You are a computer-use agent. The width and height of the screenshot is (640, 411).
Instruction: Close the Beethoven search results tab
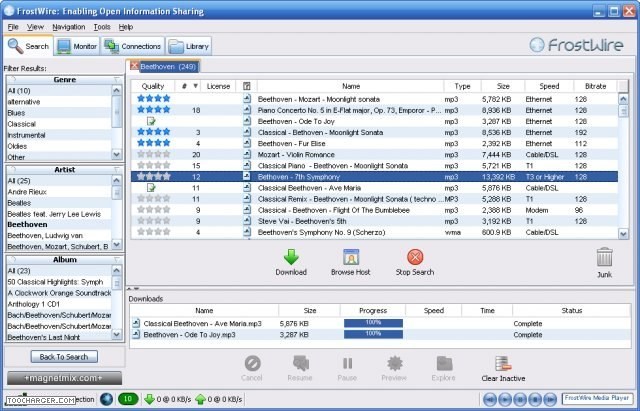[135, 66]
